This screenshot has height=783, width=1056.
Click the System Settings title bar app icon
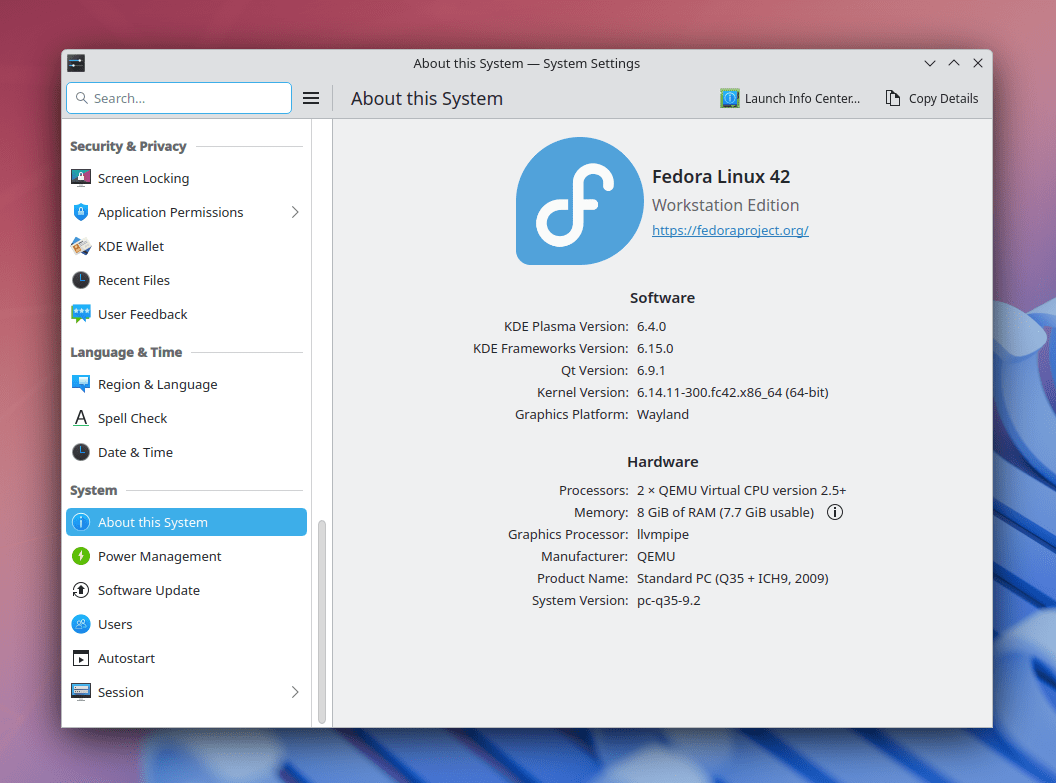76,63
